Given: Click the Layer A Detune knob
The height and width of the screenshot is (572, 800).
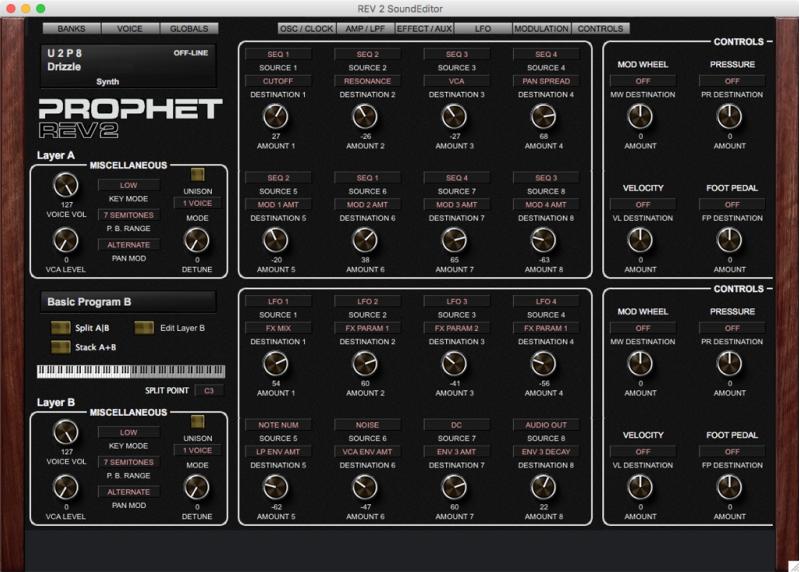Looking at the screenshot, I should tap(197, 240).
